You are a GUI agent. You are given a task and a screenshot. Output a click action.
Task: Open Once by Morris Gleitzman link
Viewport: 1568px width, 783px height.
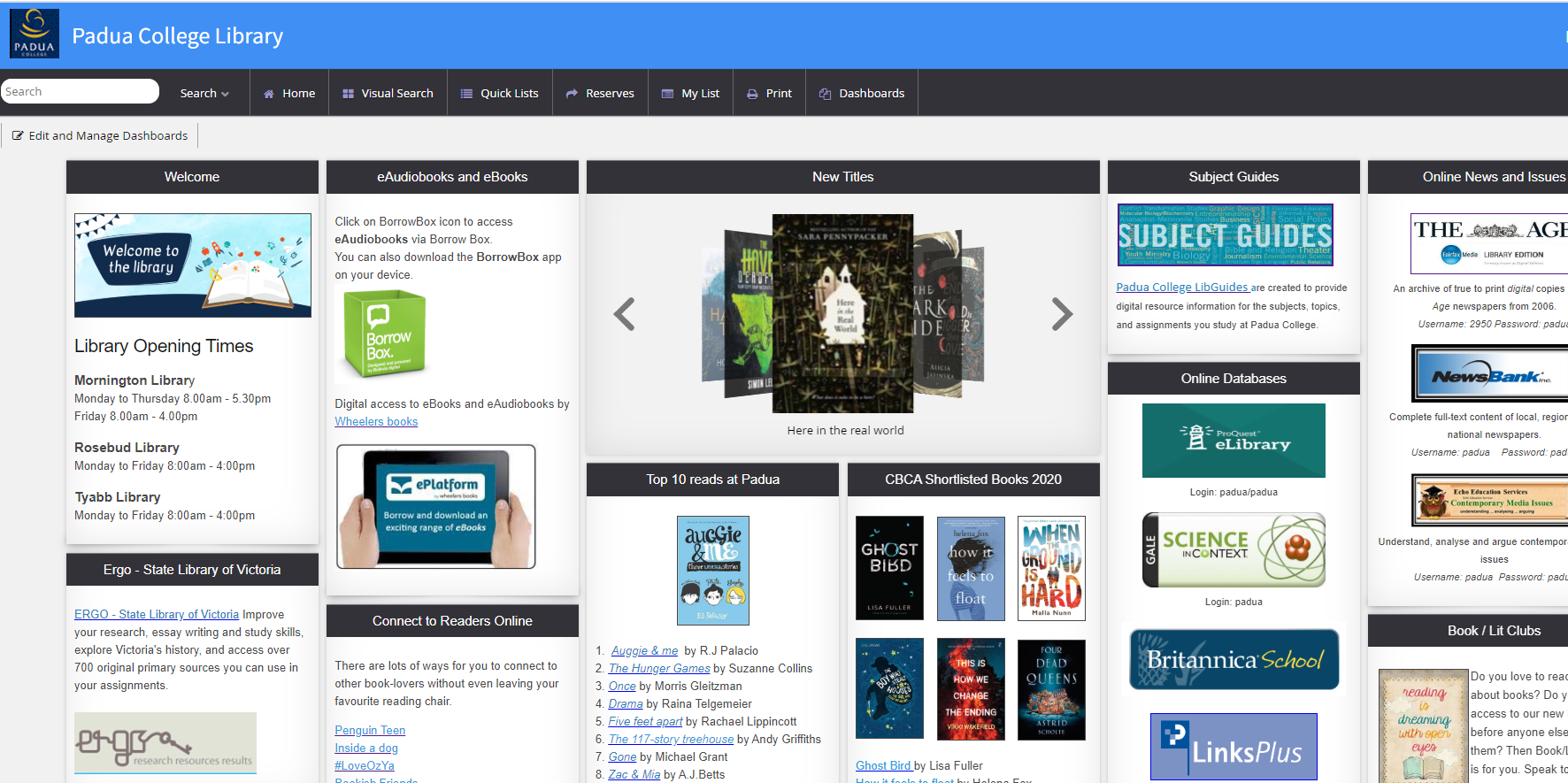pyautogui.click(x=622, y=687)
